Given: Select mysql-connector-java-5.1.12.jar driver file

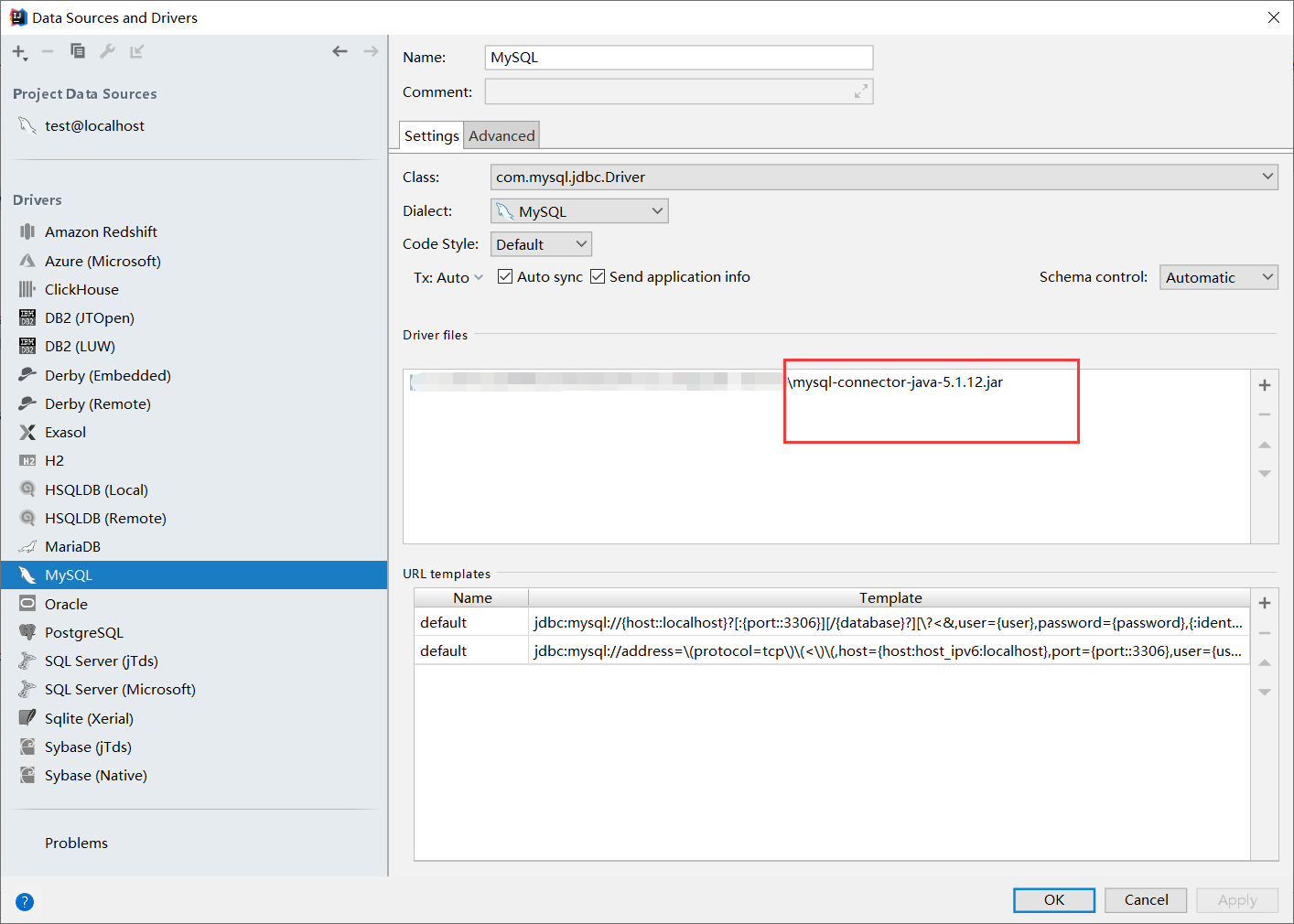Looking at the screenshot, I should click(x=827, y=382).
